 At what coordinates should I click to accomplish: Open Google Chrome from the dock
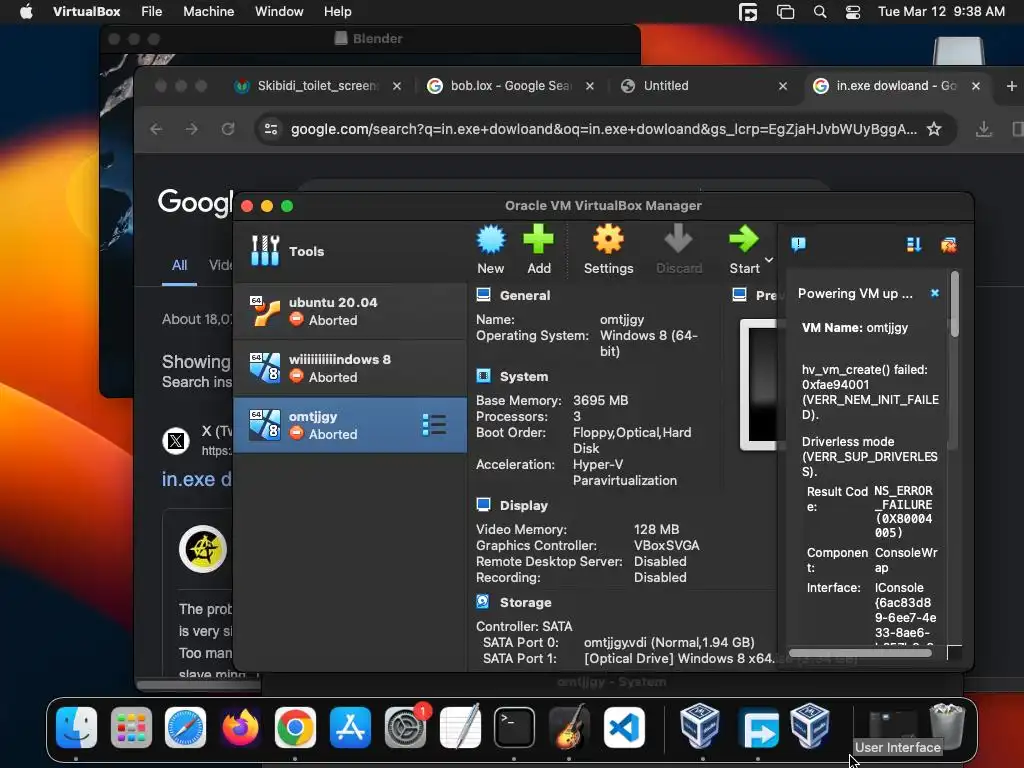click(295, 727)
